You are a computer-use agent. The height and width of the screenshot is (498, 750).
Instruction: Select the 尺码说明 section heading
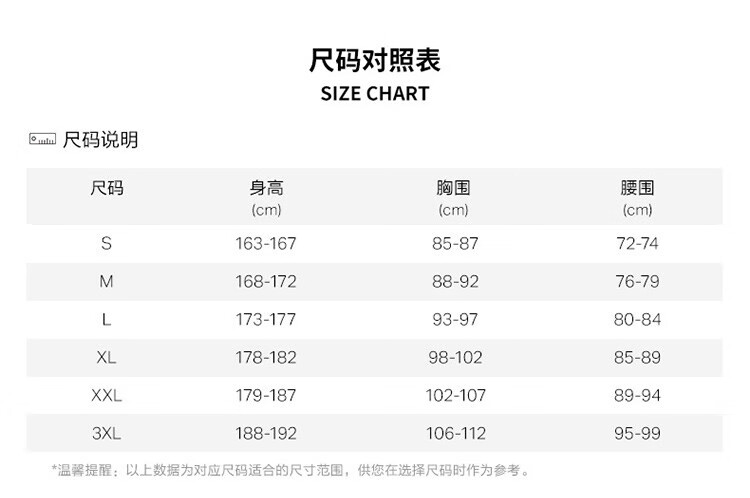click(100, 140)
